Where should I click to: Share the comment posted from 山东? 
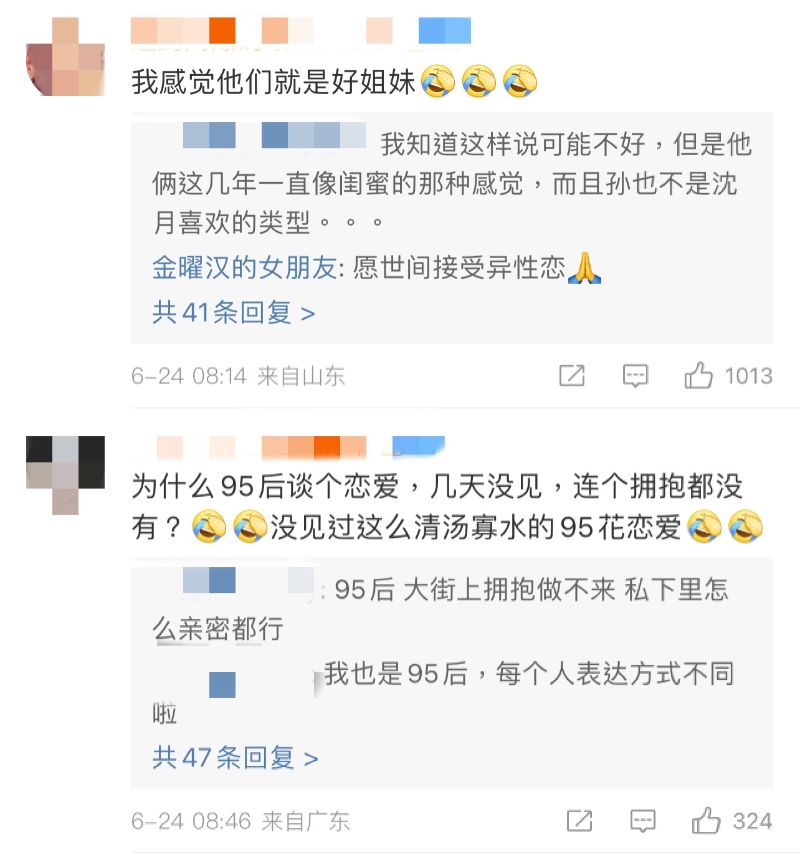[x=572, y=376]
